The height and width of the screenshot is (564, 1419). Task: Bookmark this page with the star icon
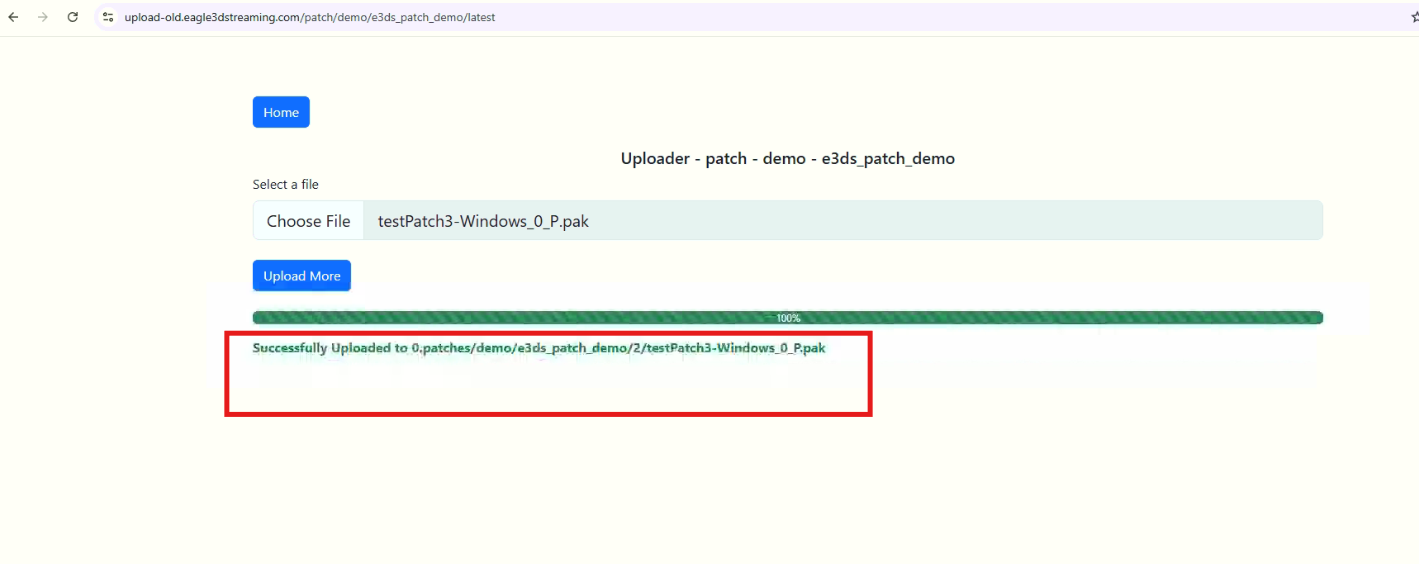(1413, 17)
